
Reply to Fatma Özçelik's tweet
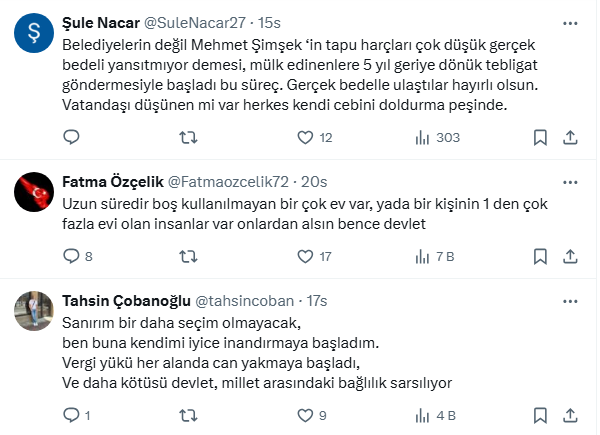(x=71, y=256)
